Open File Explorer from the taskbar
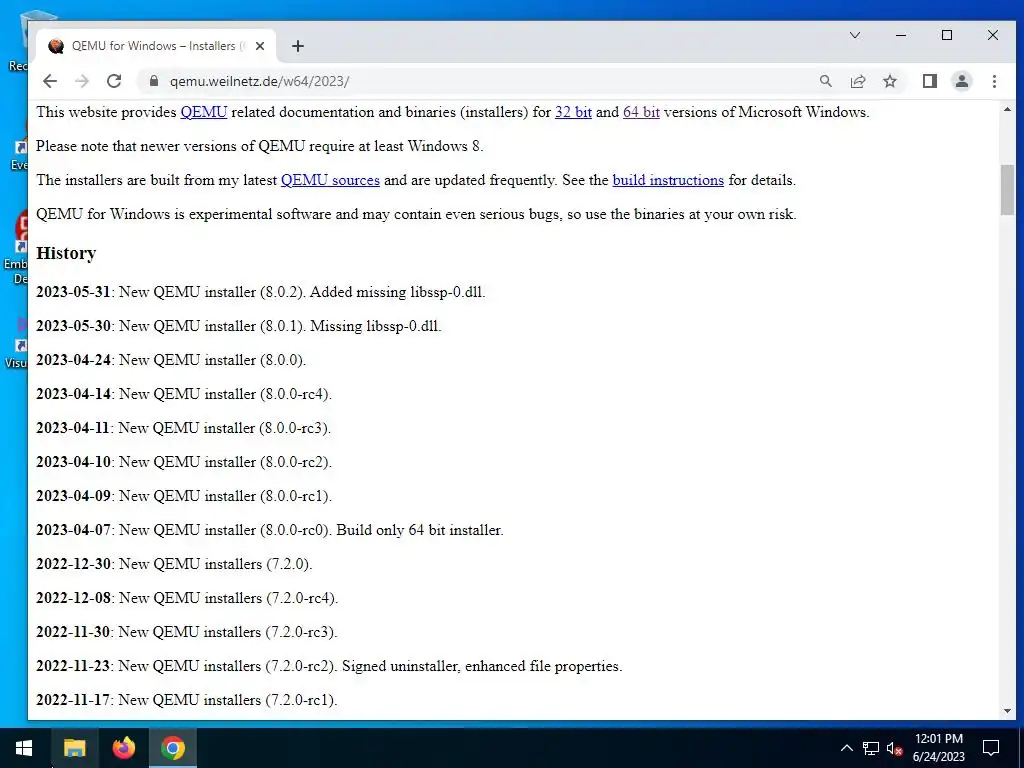Viewport: 1024px width, 768px height. coord(74,748)
